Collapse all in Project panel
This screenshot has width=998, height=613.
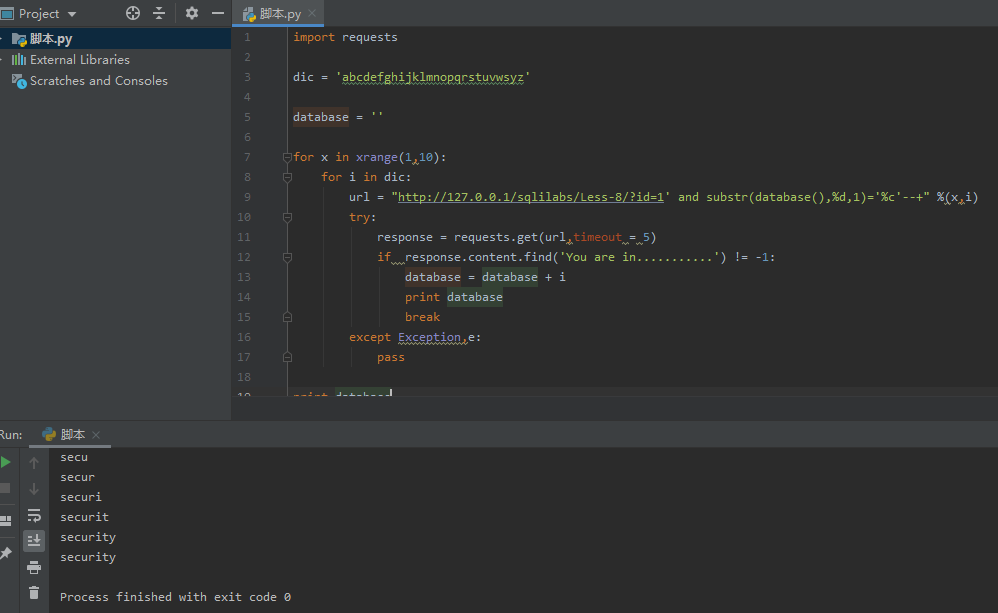[159, 13]
